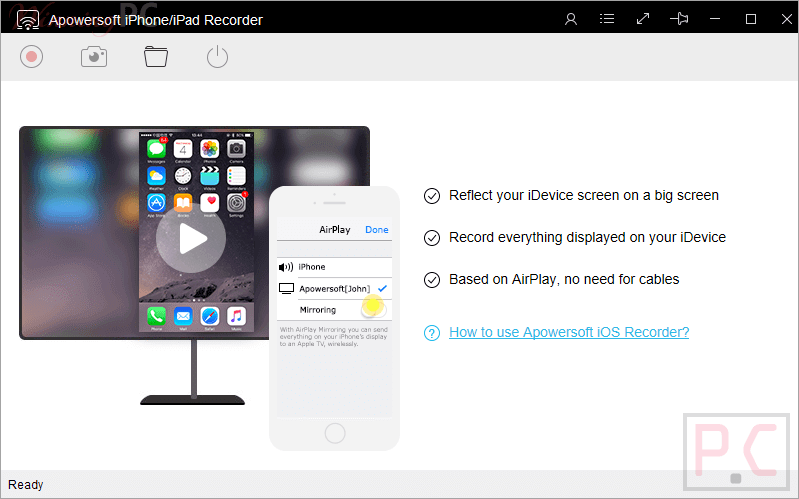Play the demo video on the monitor
The width and height of the screenshot is (799, 499).
[x=191, y=239]
